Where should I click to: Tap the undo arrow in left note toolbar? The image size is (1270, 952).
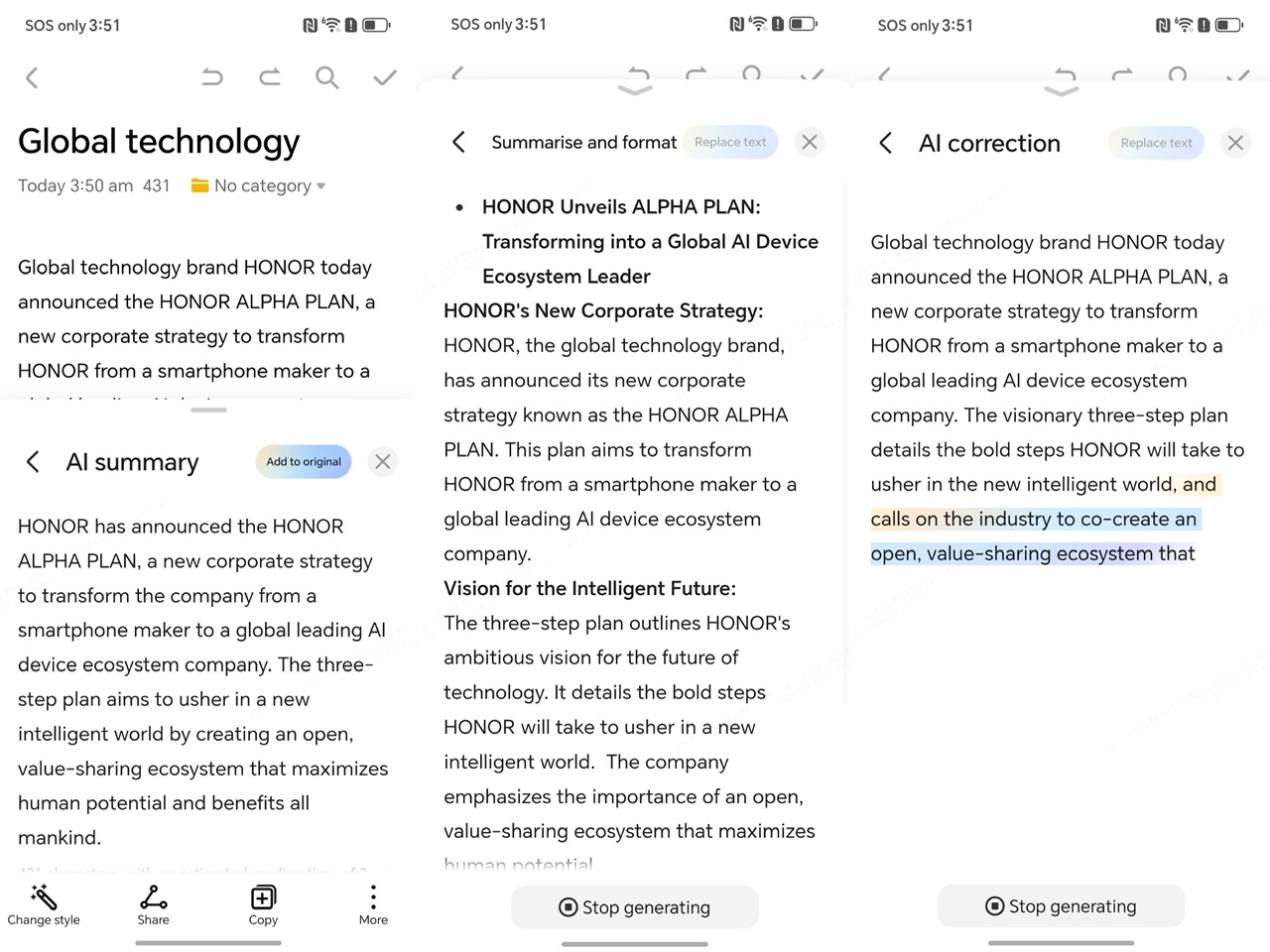pos(212,77)
